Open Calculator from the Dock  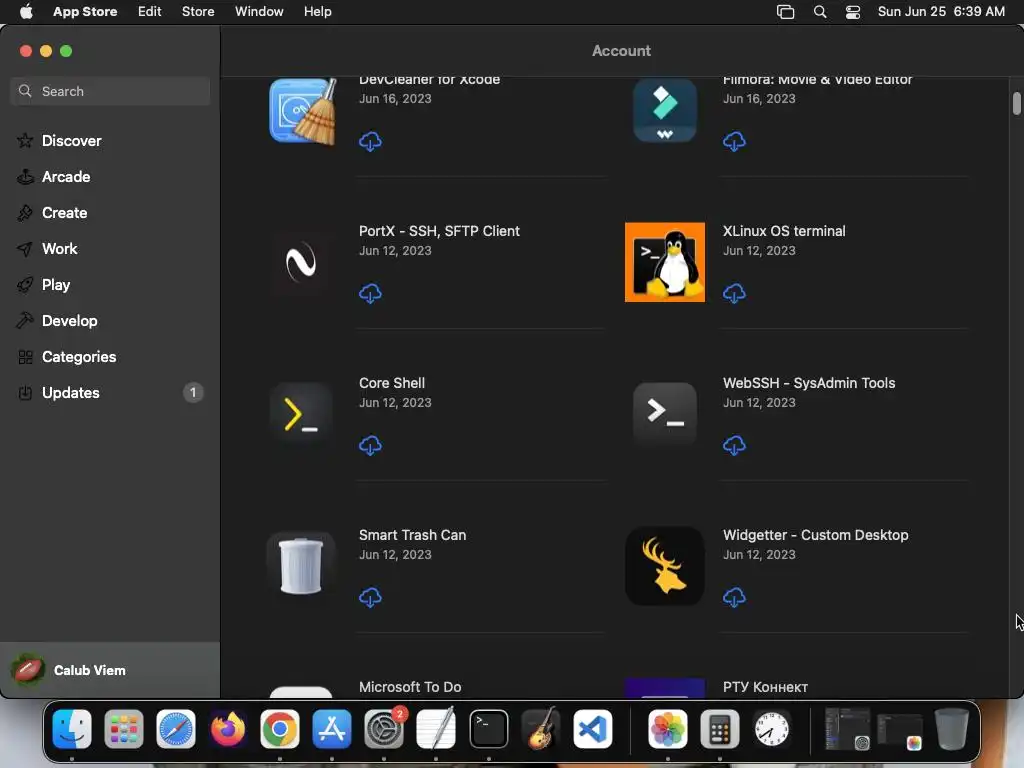pos(720,729)
